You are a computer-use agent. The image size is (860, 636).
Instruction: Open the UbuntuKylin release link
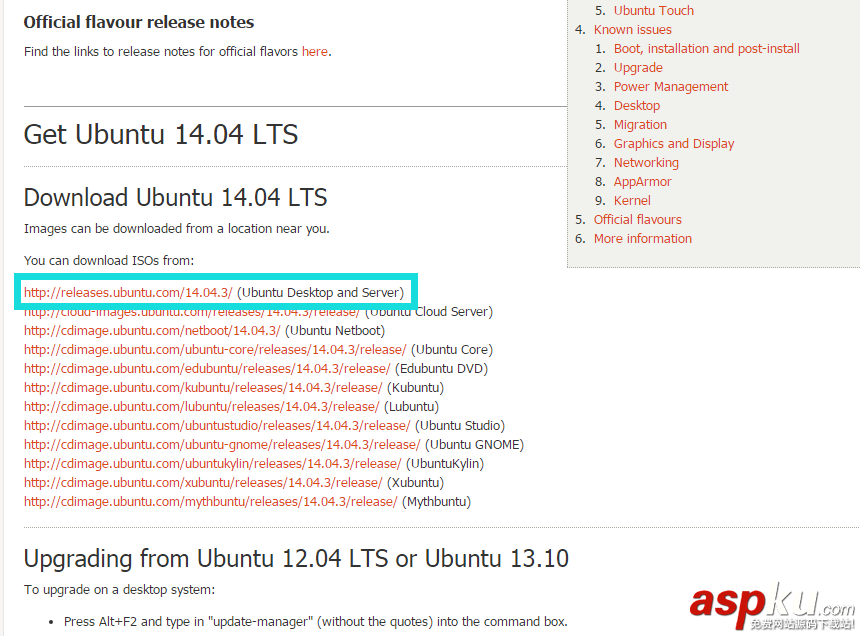[212, 464]
